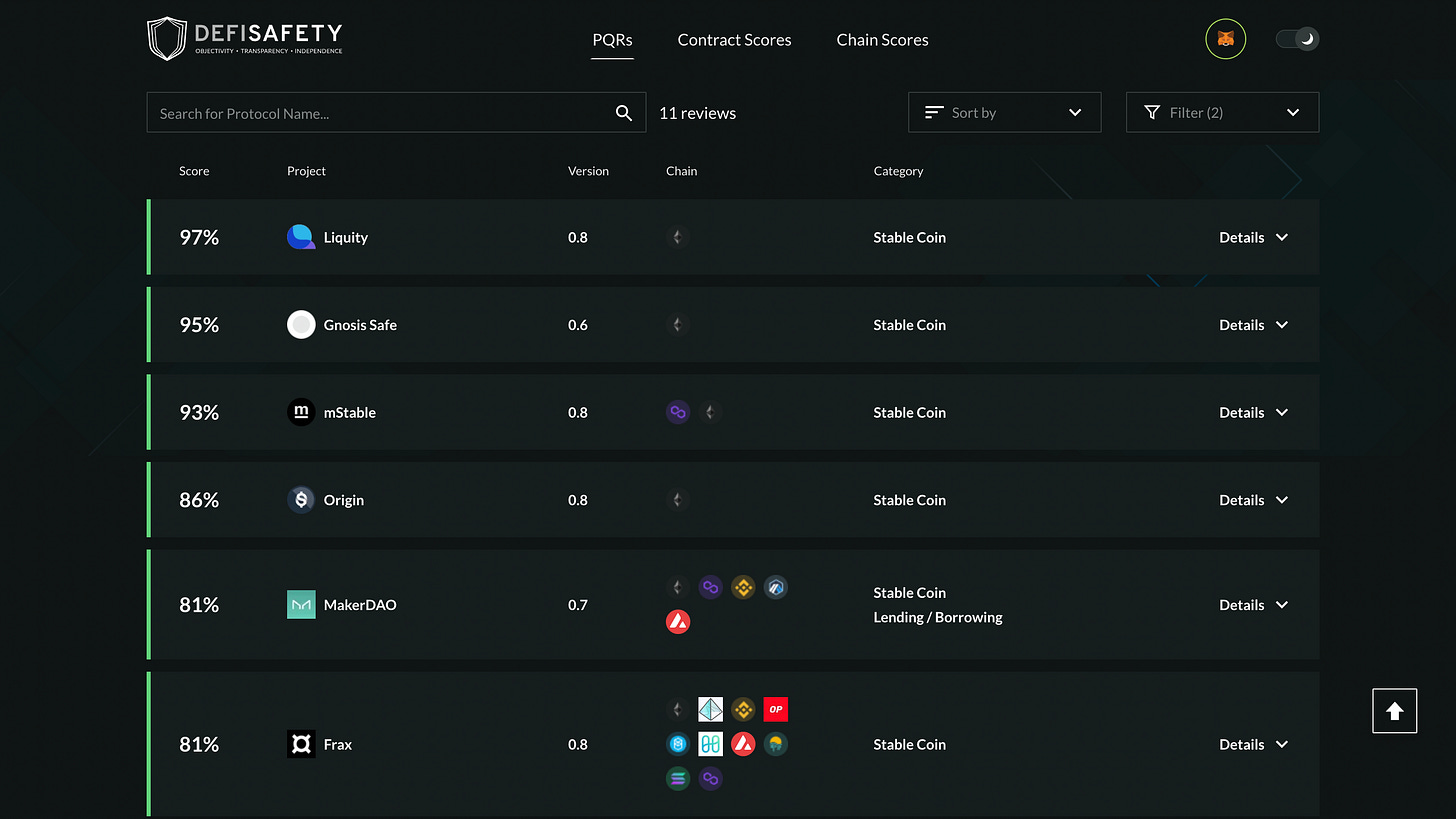Focus the Search for Protocol Name field

click(396, 113)
